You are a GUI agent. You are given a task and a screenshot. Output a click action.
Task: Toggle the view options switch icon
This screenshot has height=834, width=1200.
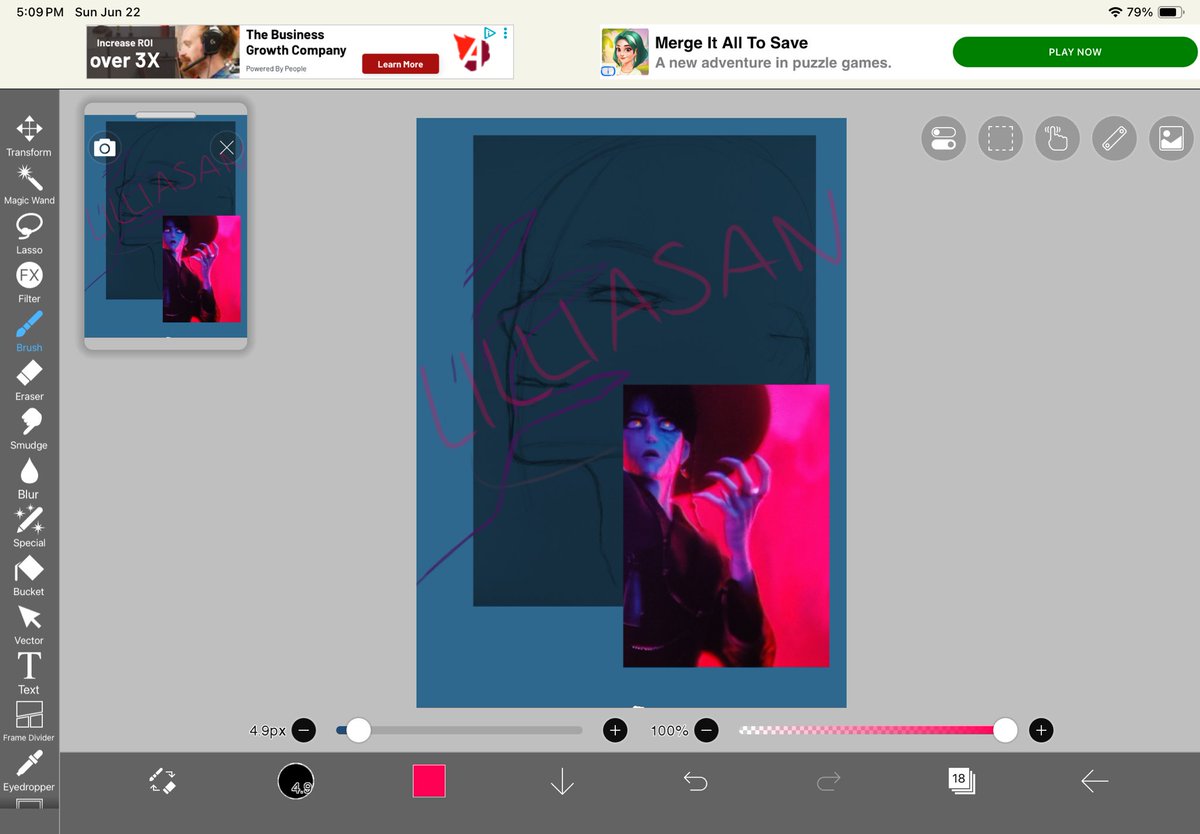click(943, 139)
